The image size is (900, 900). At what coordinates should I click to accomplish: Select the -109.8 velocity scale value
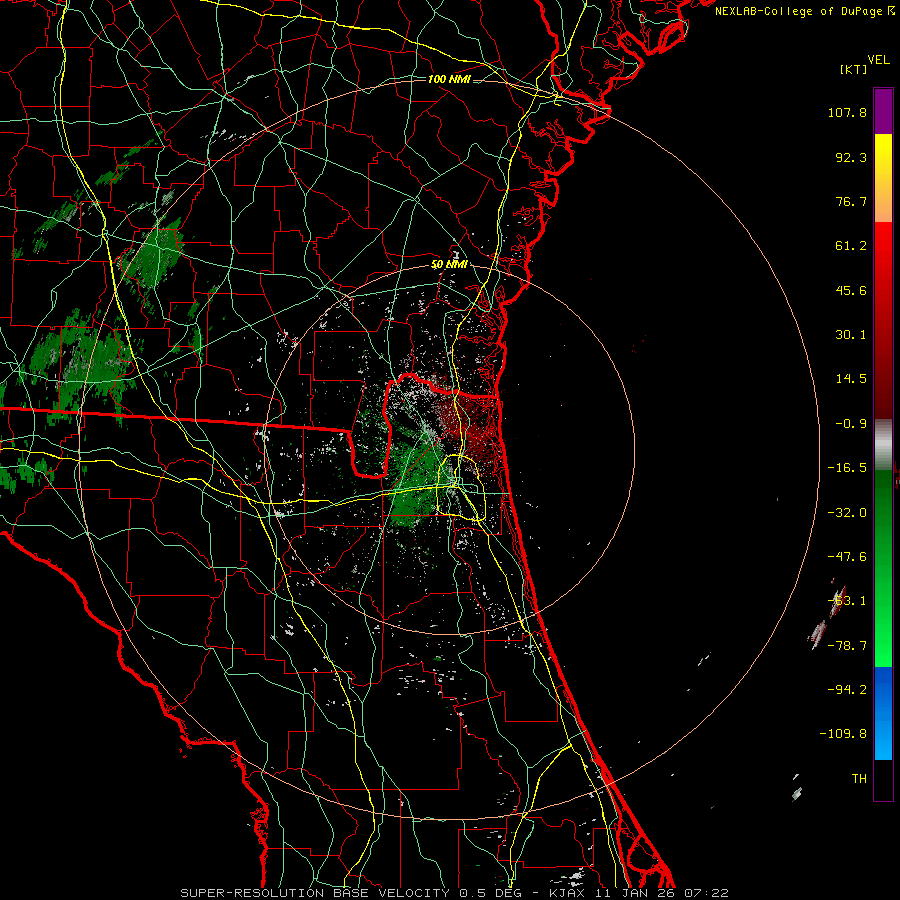[843, 734]
